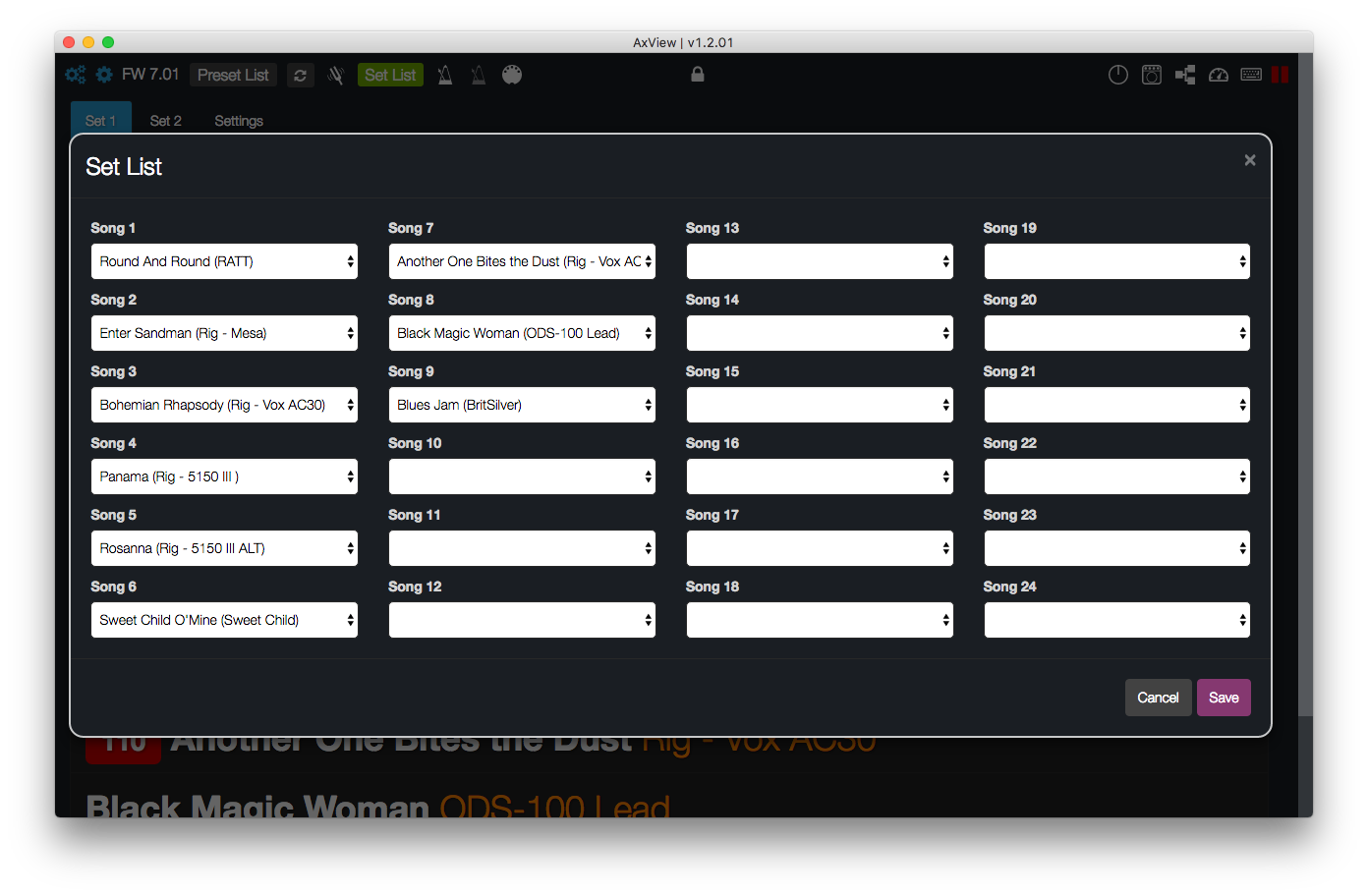Click the keyboard icon at top right

click(1251, 75)
